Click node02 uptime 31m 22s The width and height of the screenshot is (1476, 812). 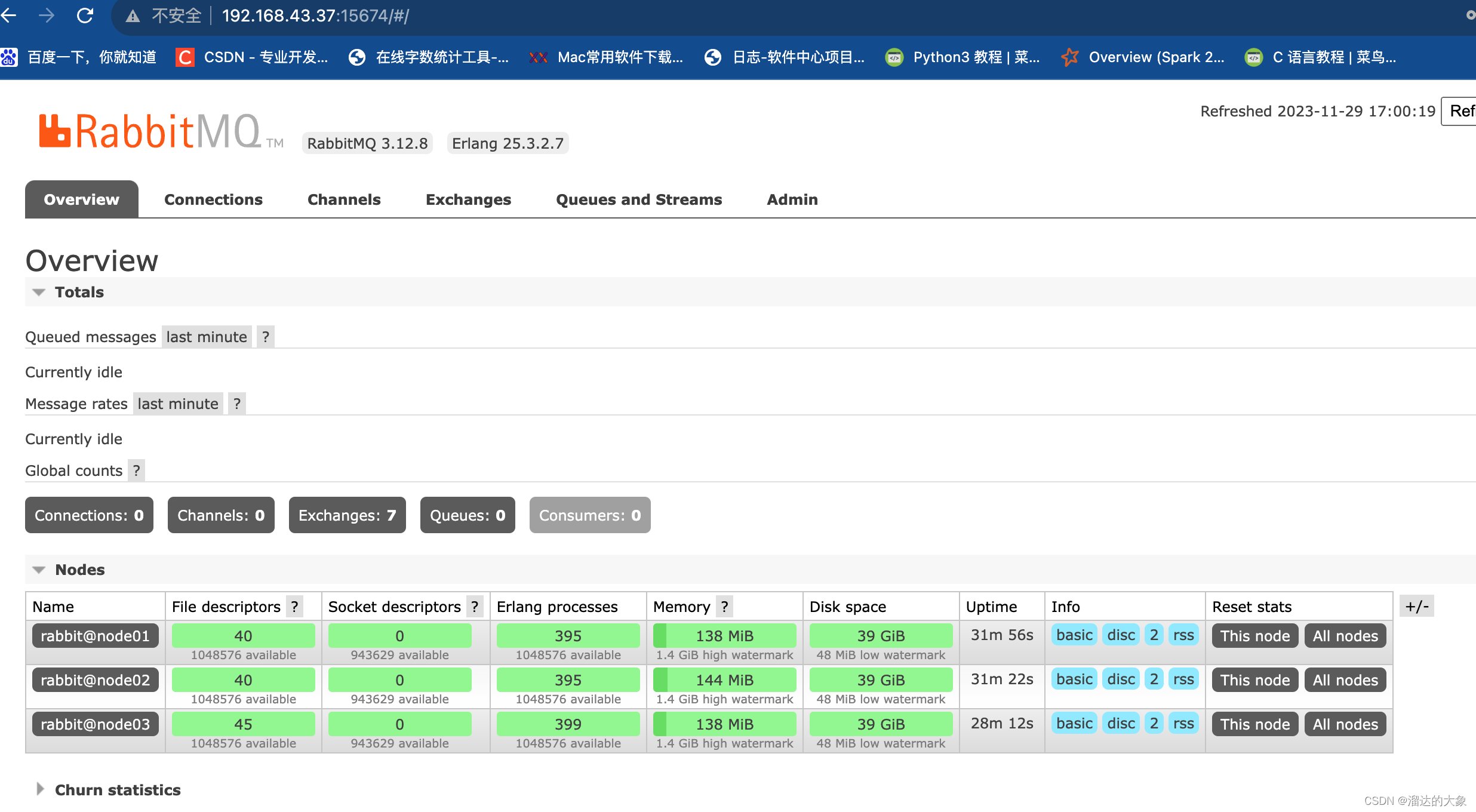(x=1002, y=679)
